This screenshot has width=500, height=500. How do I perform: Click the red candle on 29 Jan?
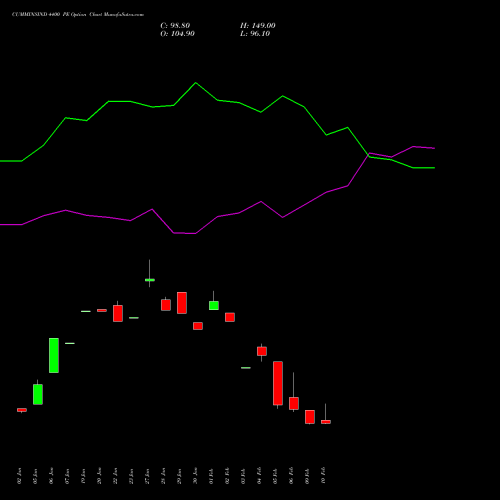pyautogui.click(x=182, y=303)
